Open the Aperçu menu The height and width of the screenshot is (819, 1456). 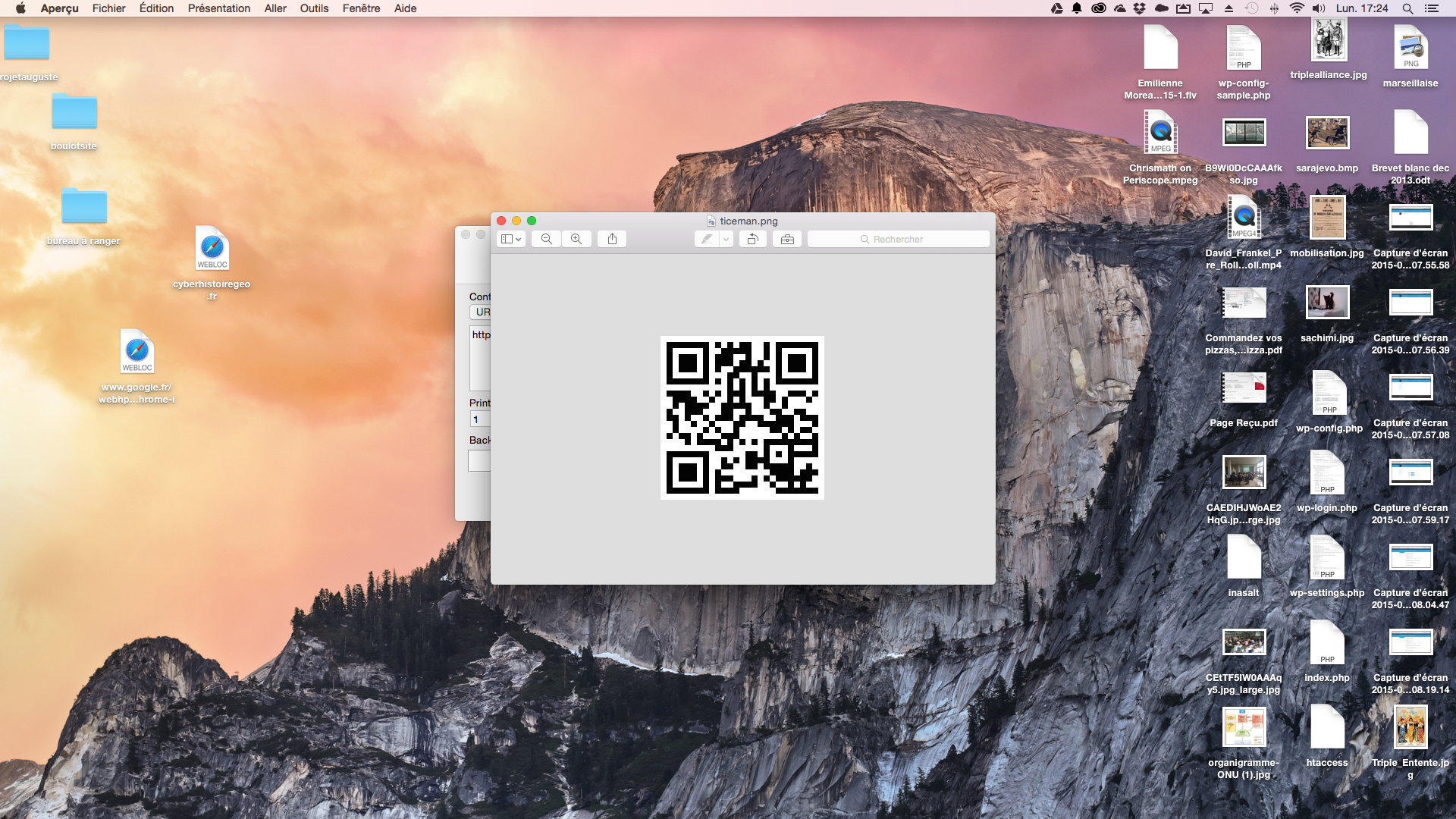tap(60, 8)
